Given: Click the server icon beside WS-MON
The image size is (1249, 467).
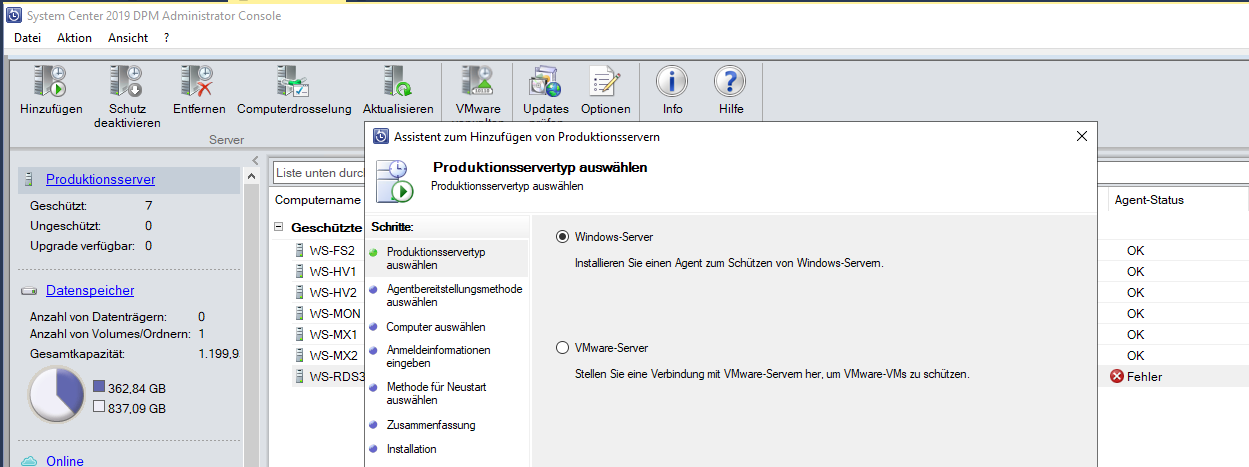Looking at the screenshot, I should [x=299, y=313].
